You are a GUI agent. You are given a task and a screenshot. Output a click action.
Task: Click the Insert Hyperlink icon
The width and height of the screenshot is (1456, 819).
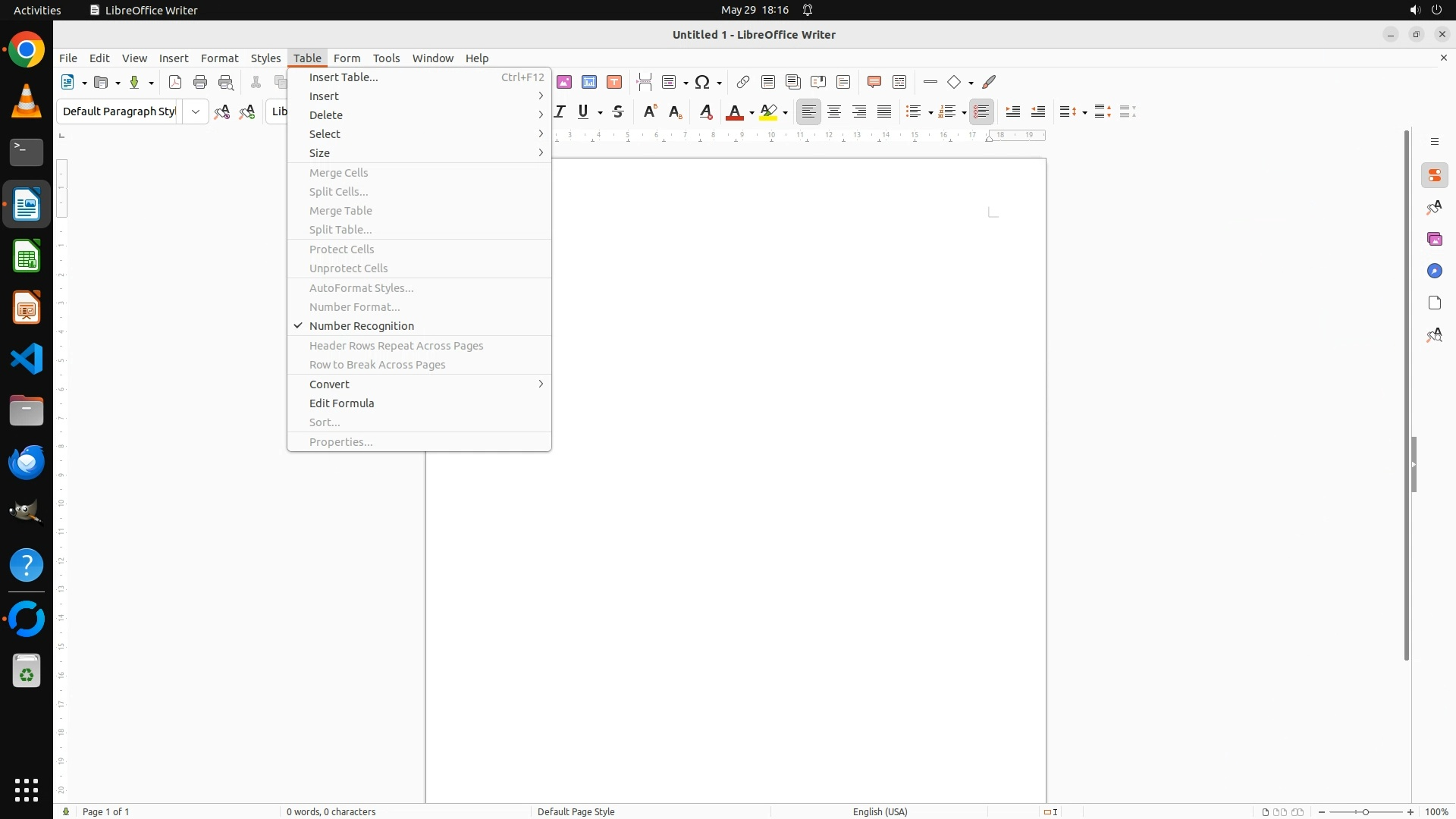point(743,82)
